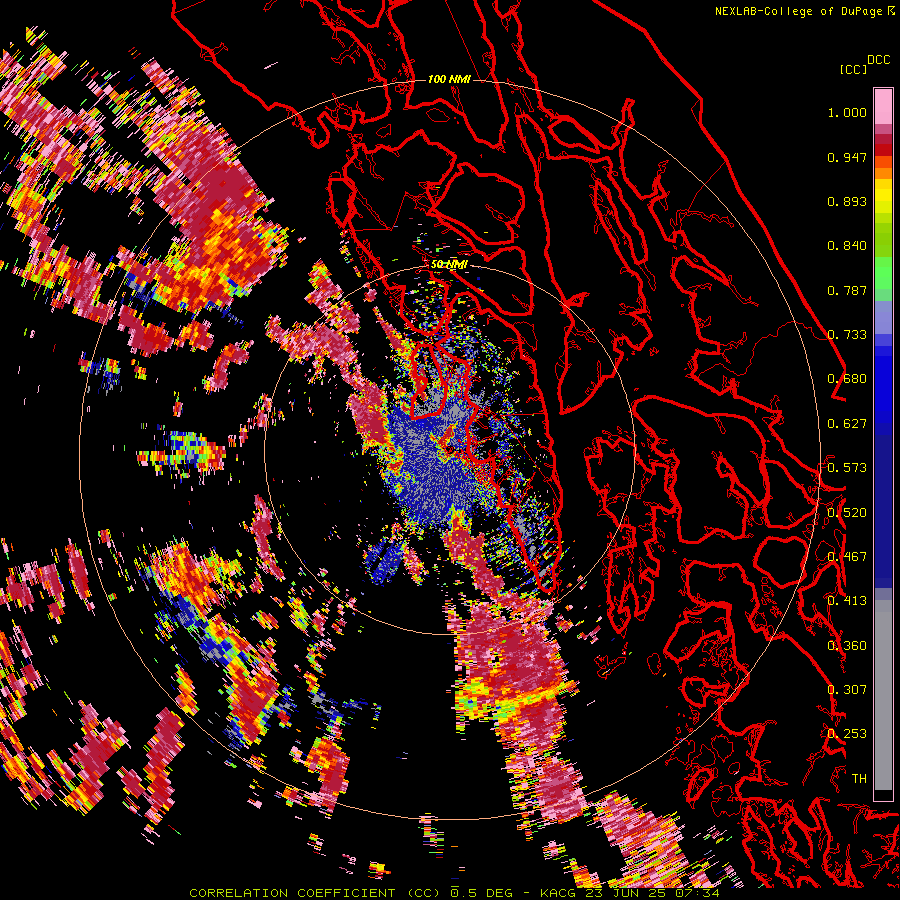Viewport: 900px width, 900px height.
Task: Click the 100 NMI range ring label
Action: click(x=449, y=79)
